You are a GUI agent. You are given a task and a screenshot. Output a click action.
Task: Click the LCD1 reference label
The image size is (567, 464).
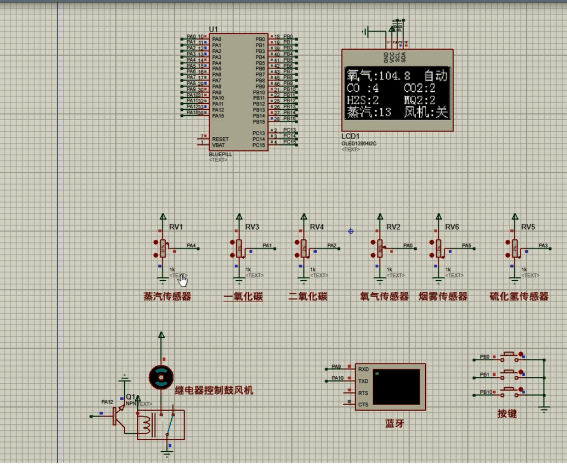(351, 136)
